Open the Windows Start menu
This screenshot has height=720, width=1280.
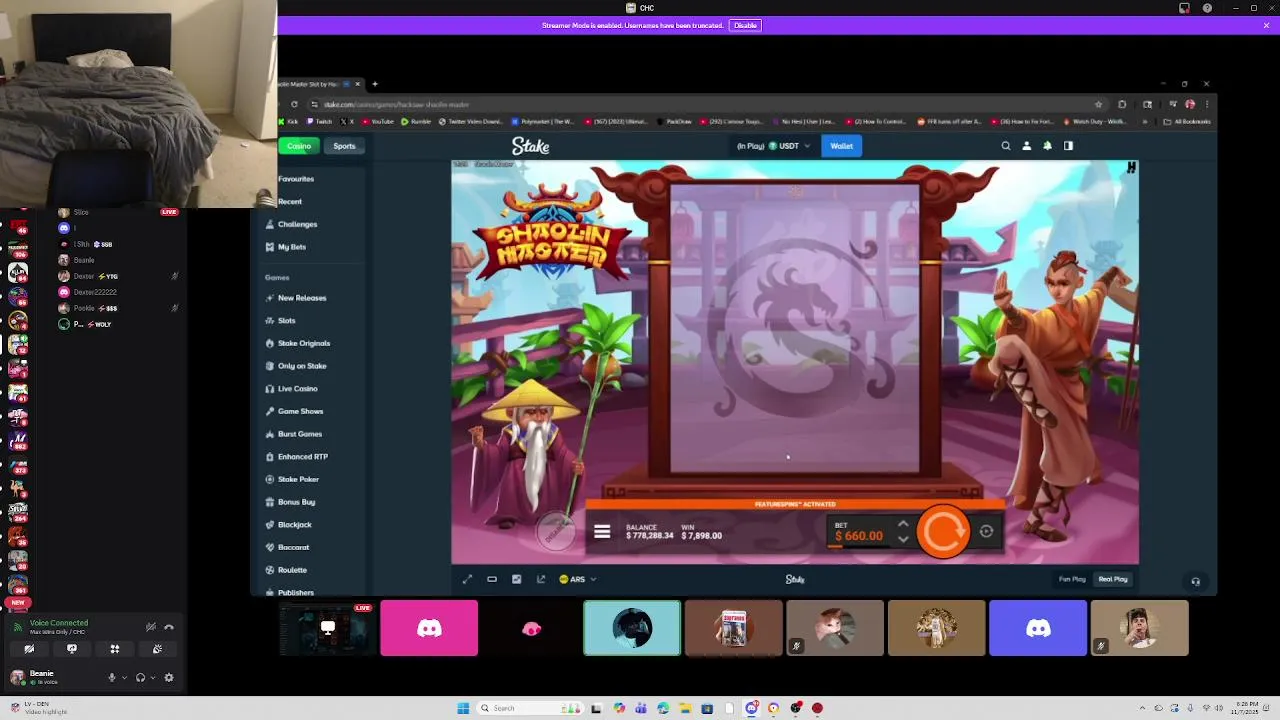coord(463,708)
